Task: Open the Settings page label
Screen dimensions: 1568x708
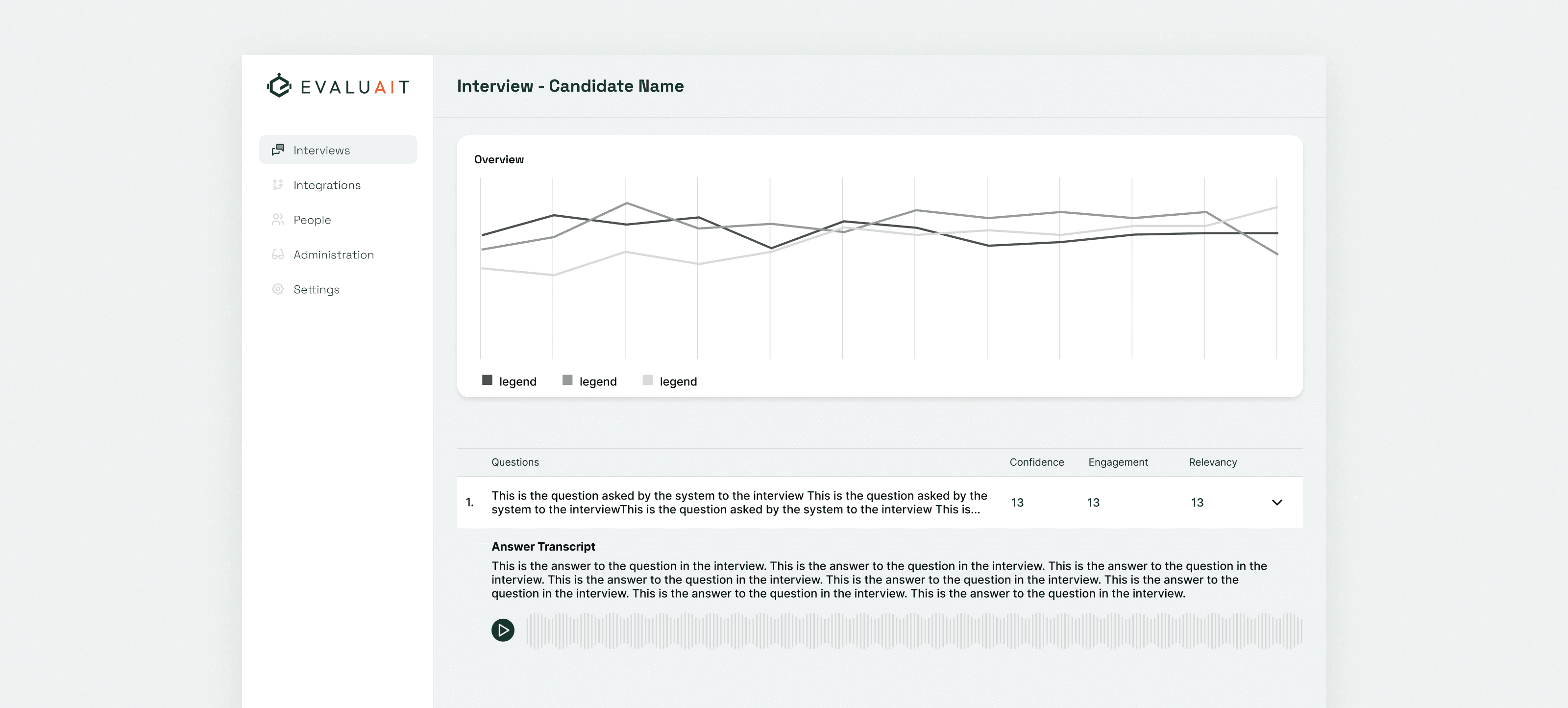Action: pos(316,289)
